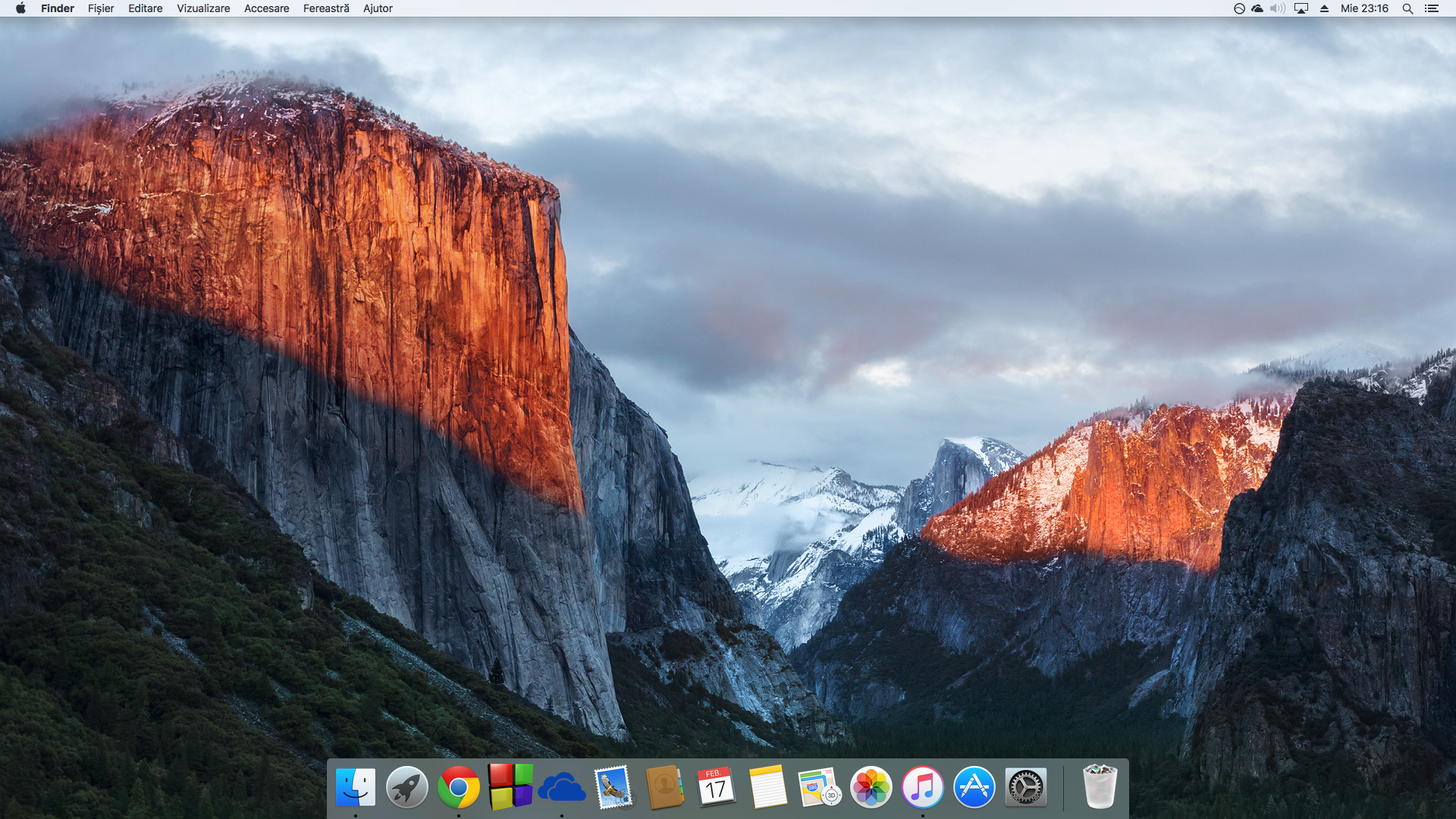This screenshot has width=1456, height=819.
Task: Open the volume menu bar control
Action: 1278,8
